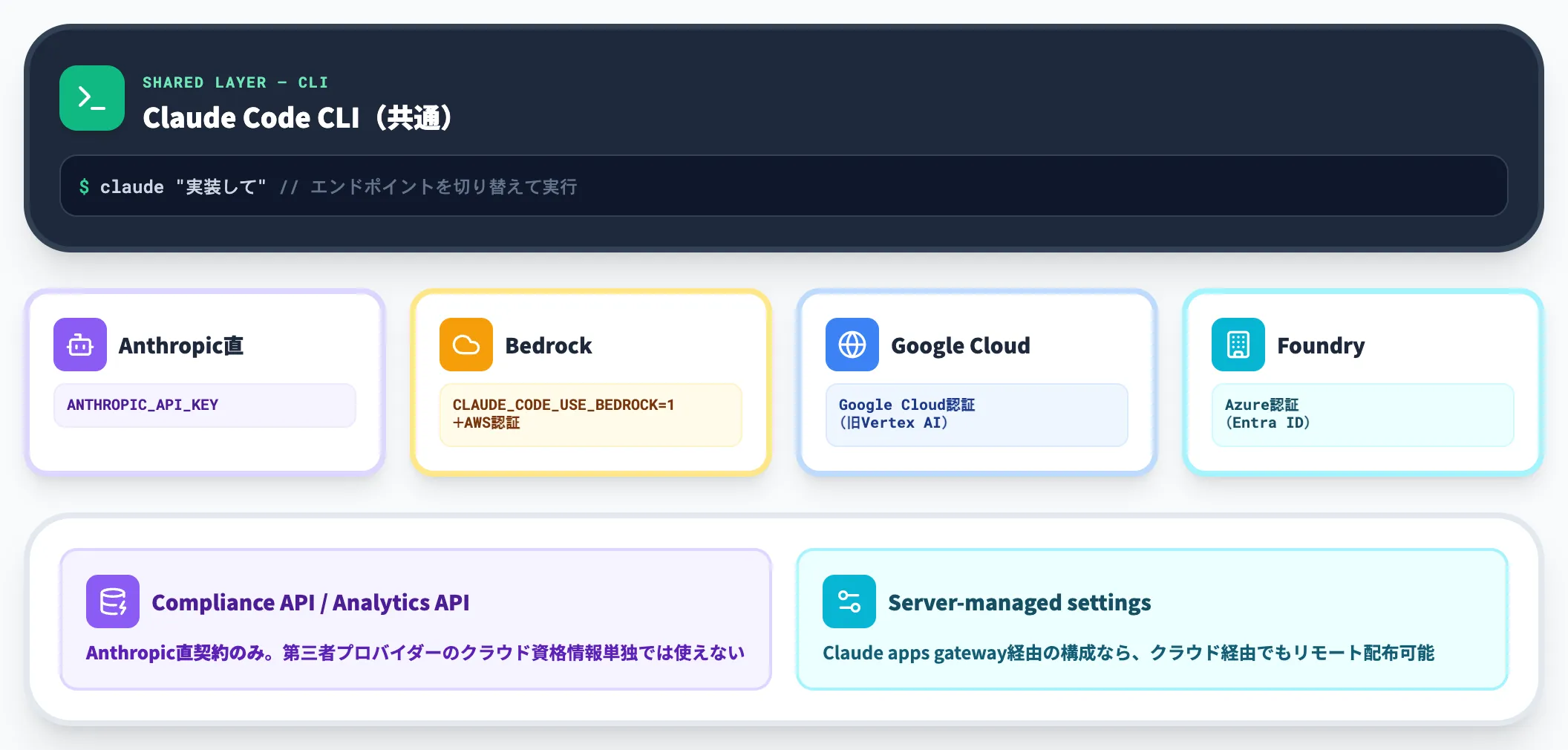1568x750 pixels.
Task: Click the purple robot icon beside Anthropic直
Action: coord(80,345)
